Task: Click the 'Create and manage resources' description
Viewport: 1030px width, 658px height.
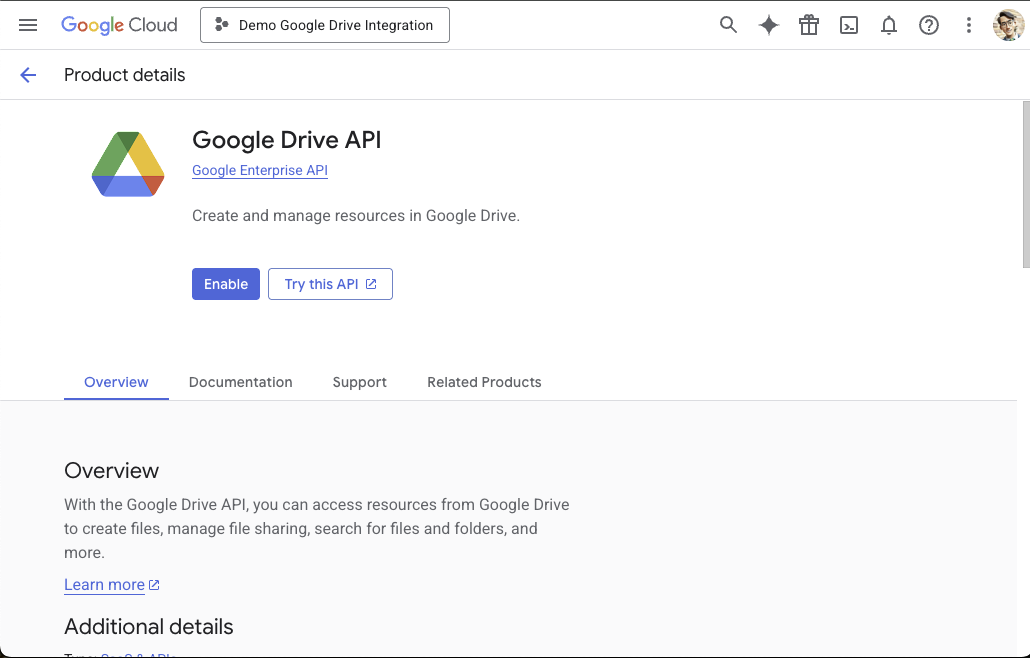Action: click(356, 215)
